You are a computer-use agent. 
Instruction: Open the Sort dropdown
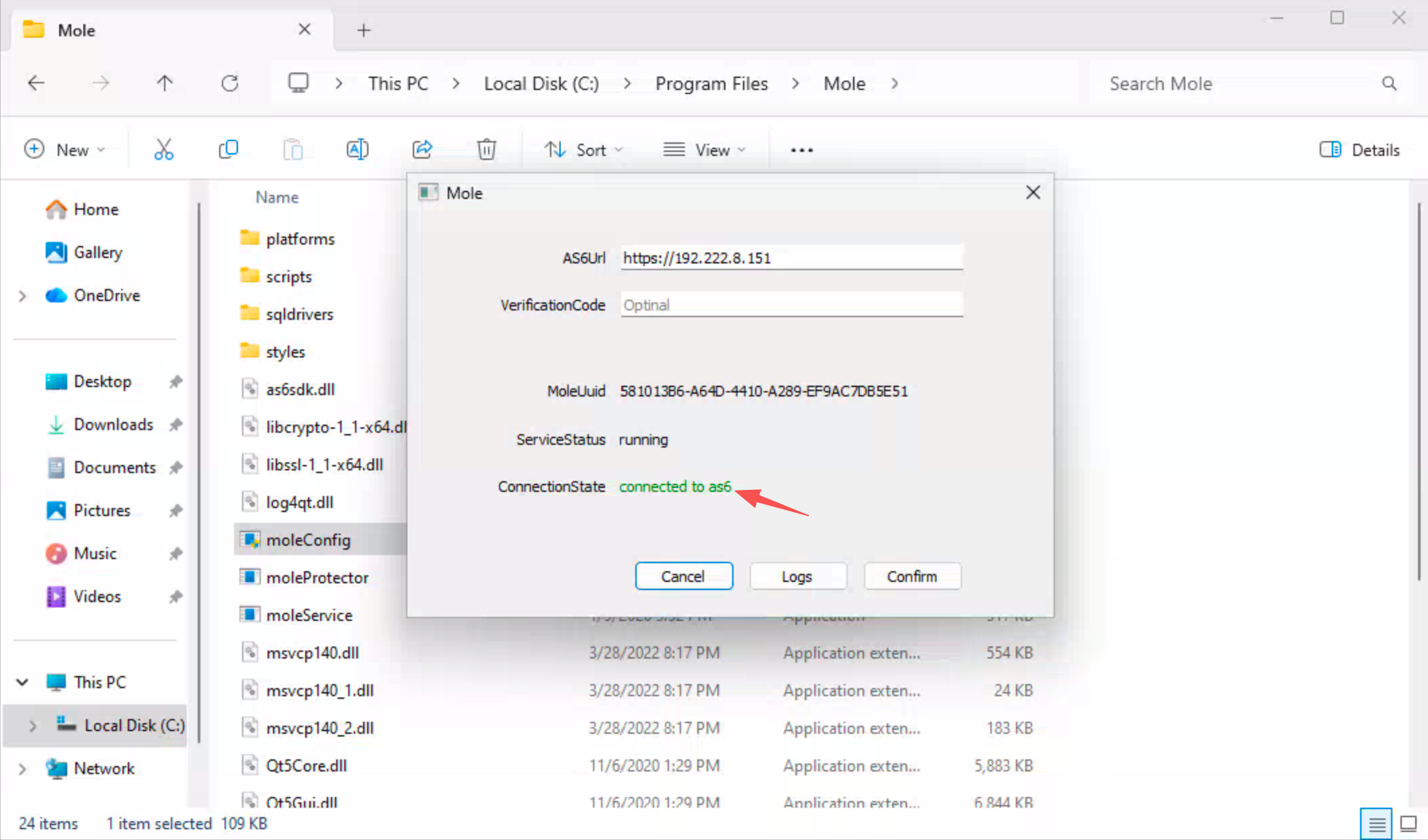pyautogui.click(x=583, y=150)
